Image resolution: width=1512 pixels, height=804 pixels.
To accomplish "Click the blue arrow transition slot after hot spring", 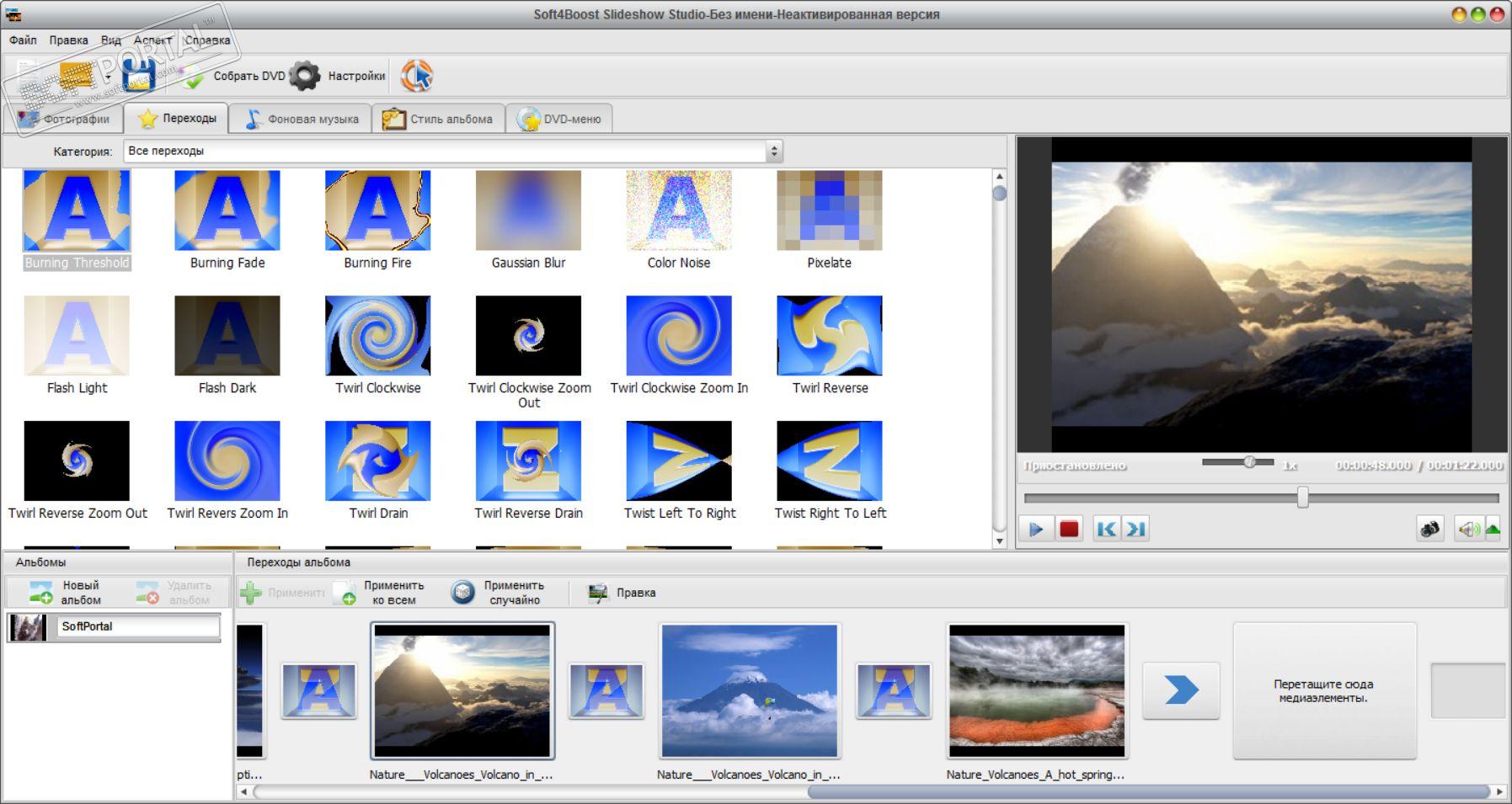I will pyautogui.click(x=1181, y=691).
